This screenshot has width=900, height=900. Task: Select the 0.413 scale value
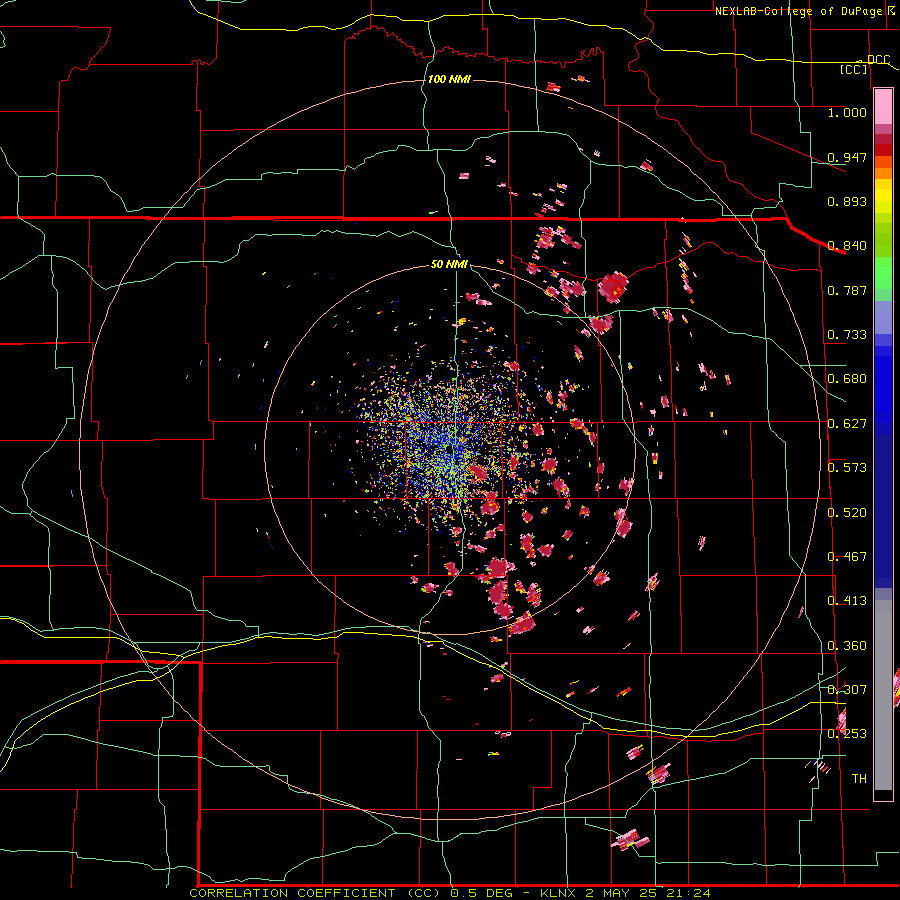pyautogui.click(x=847, y=601)
